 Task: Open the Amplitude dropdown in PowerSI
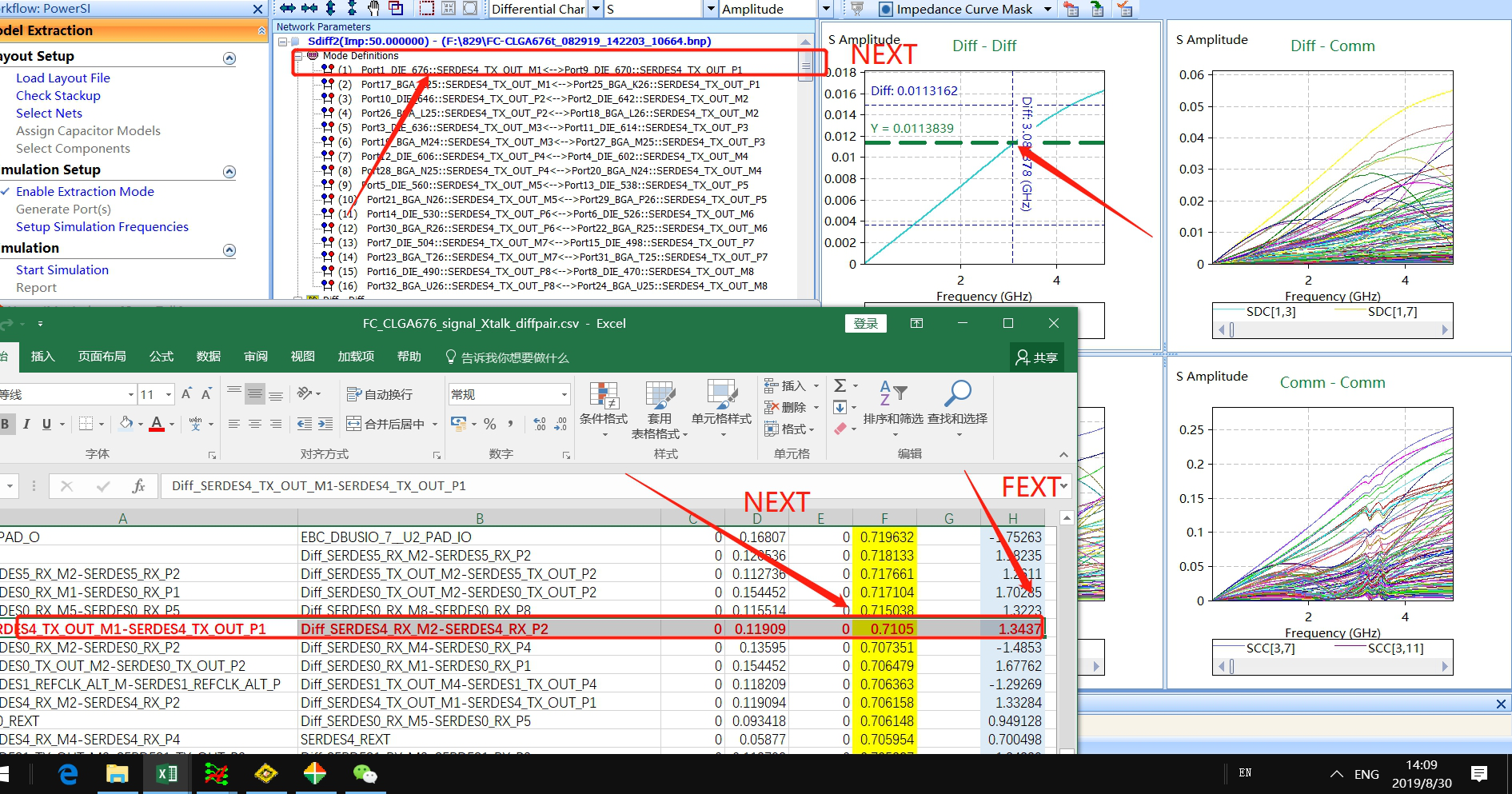pos(826,9)
